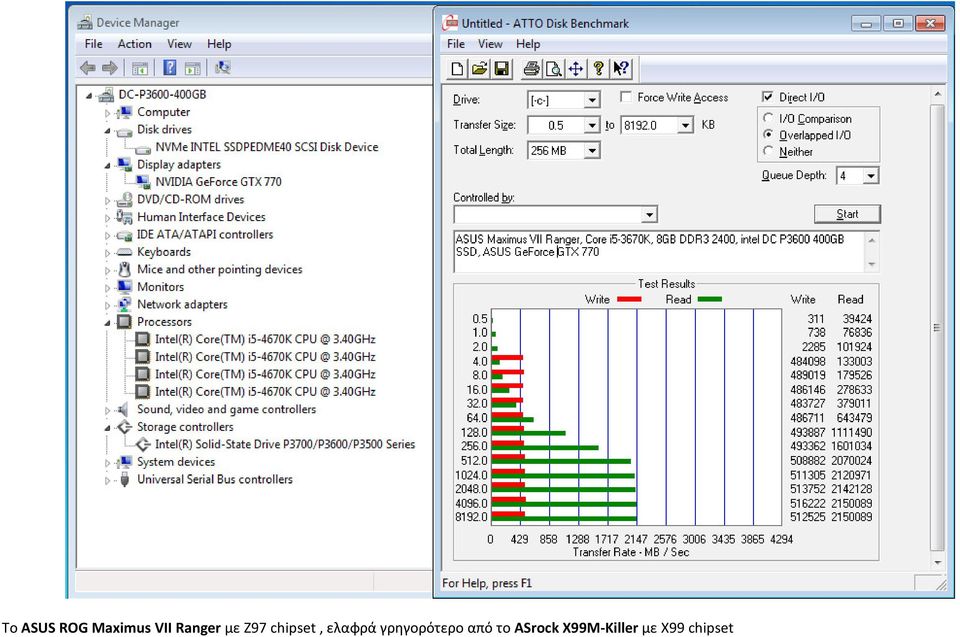Click the description box scroll up arrow
960x637 pixels.
[872, 240]
